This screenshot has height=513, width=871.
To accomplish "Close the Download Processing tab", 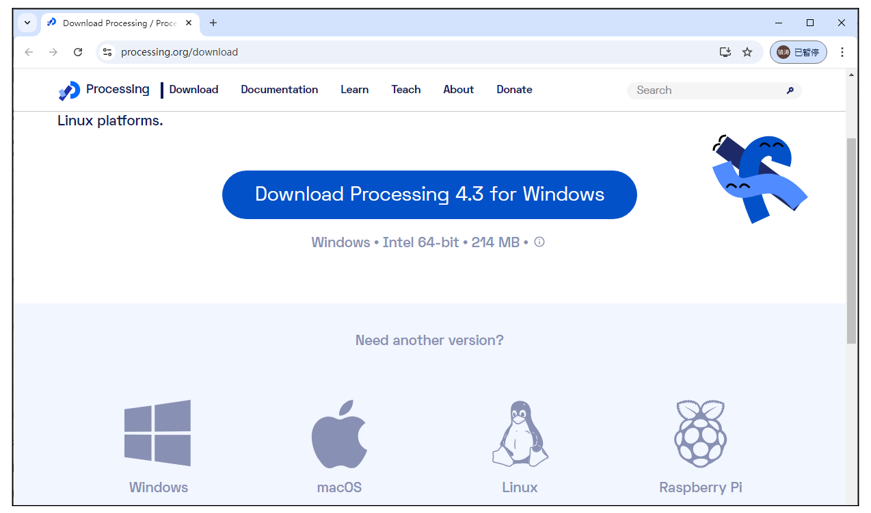I will coord(188,23).
